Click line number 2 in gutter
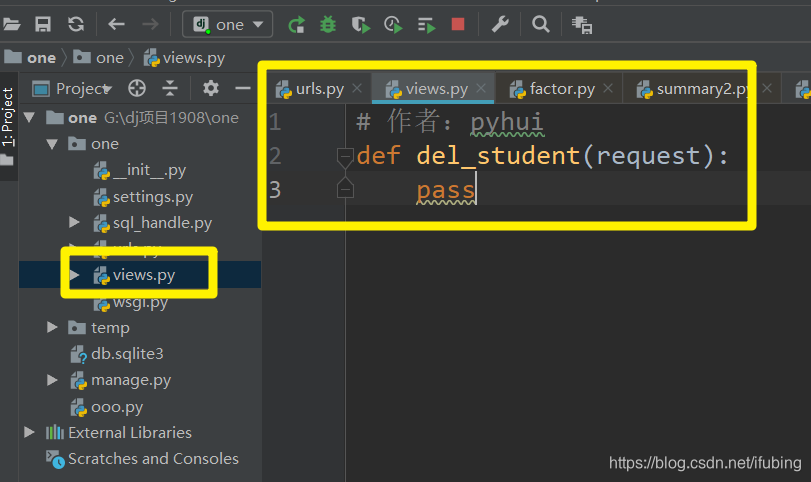This screenshot has height=482, width=811. 275,156
